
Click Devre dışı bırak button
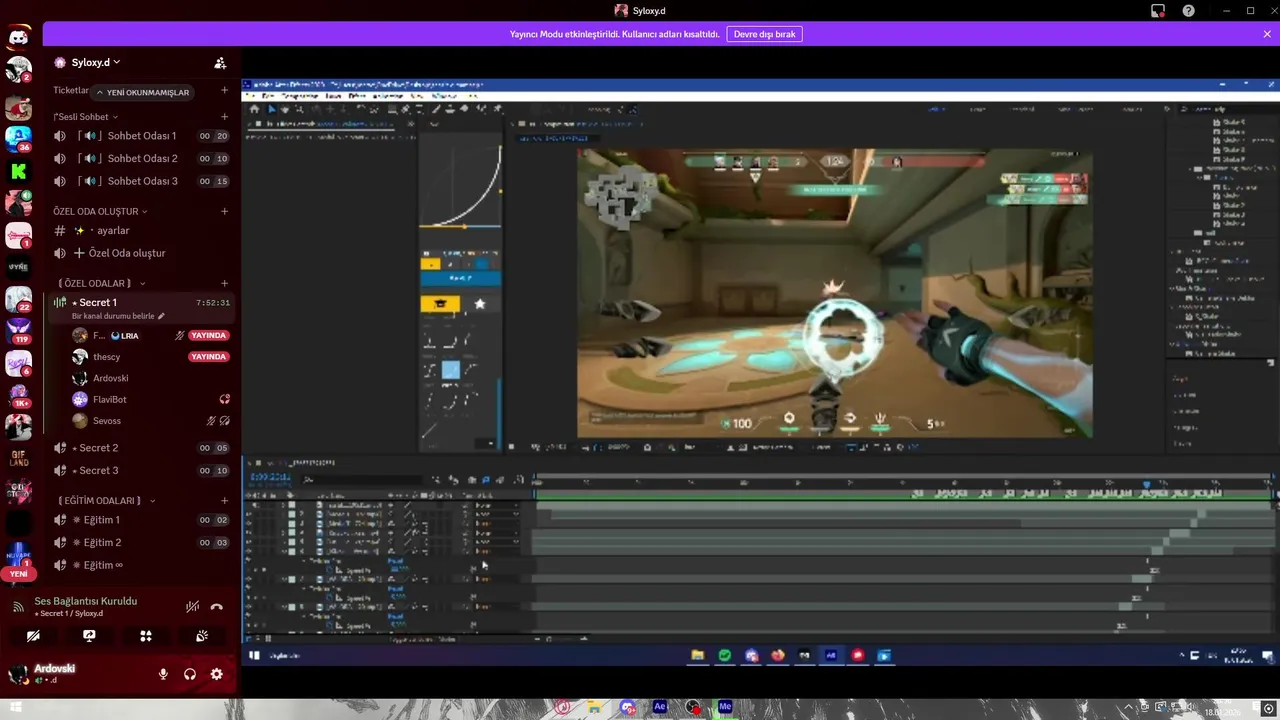click(x=764, y=34)
